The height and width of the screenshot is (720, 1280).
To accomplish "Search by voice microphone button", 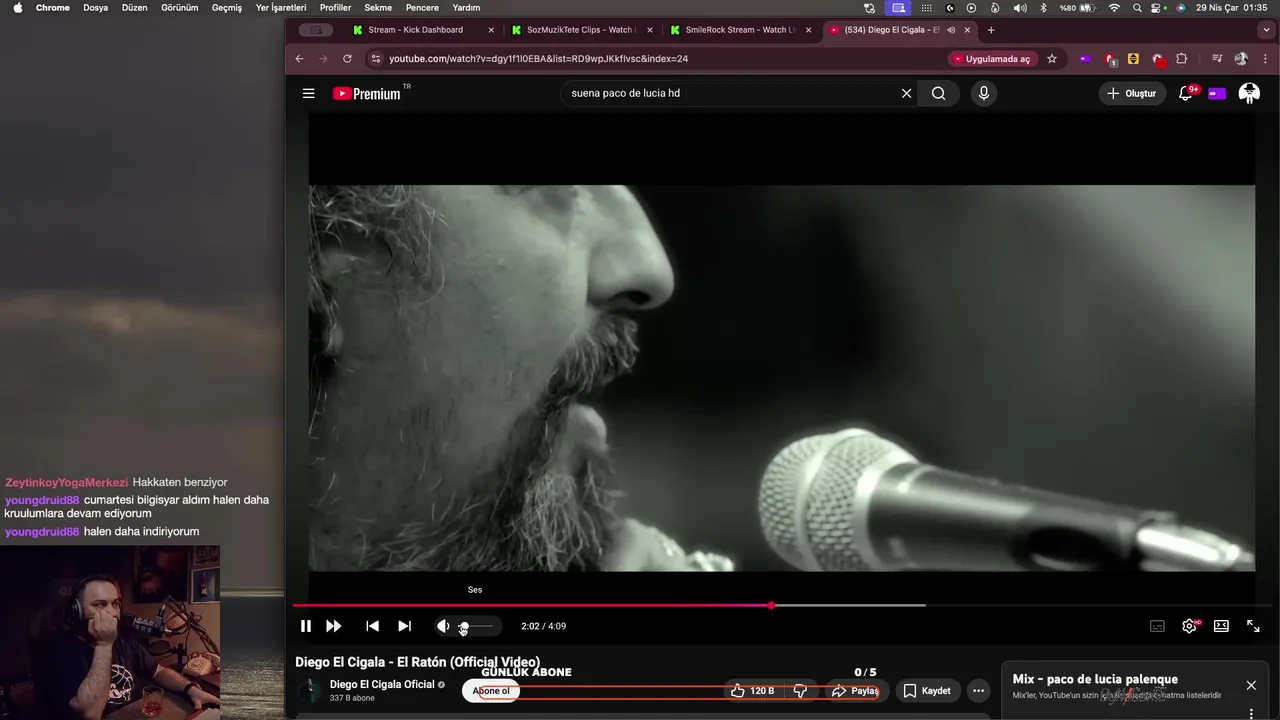I will tap(984, 93).
